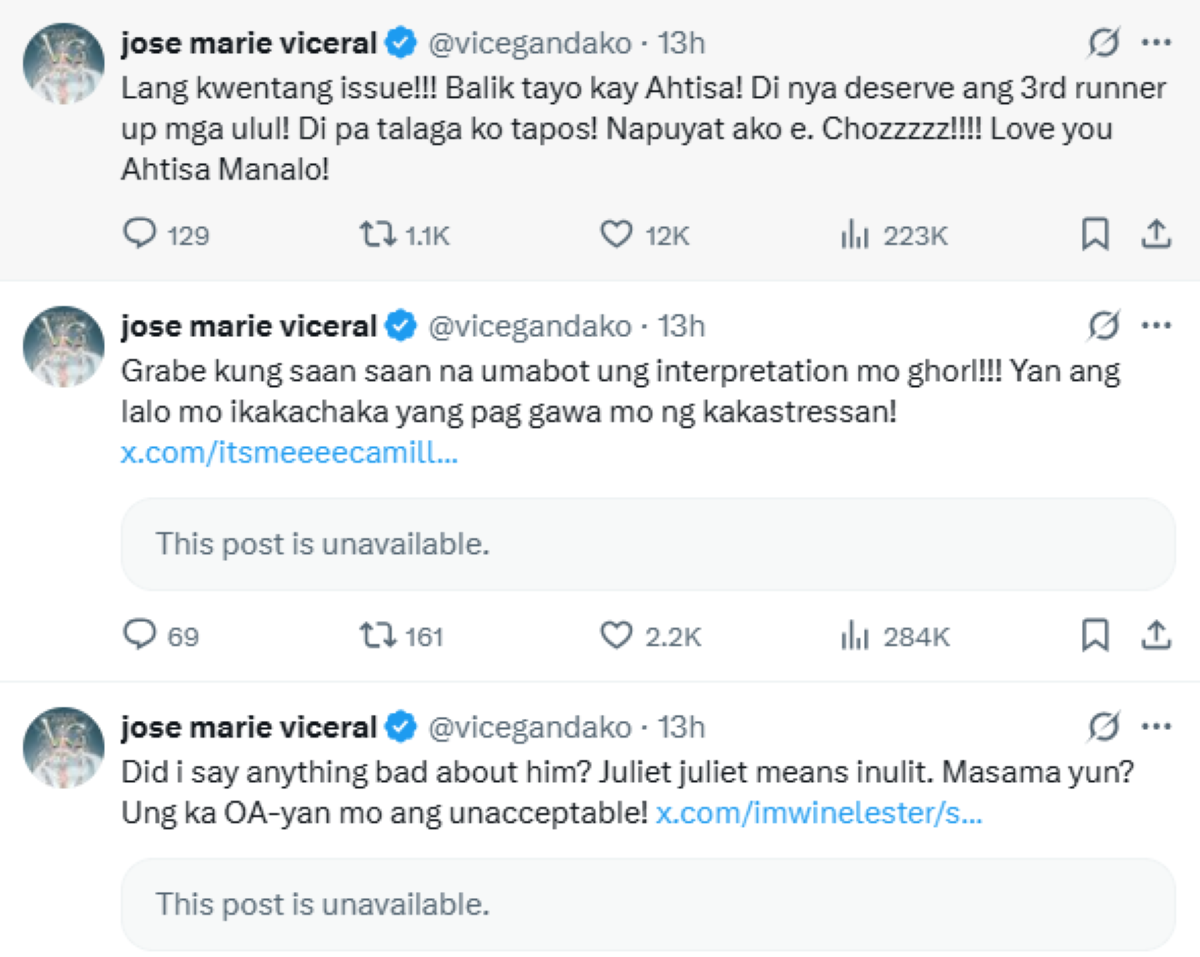The height and width of the screenshot is (957, 1200).
Task: Reply to the post with 69 comments
Action: point(137,635)
